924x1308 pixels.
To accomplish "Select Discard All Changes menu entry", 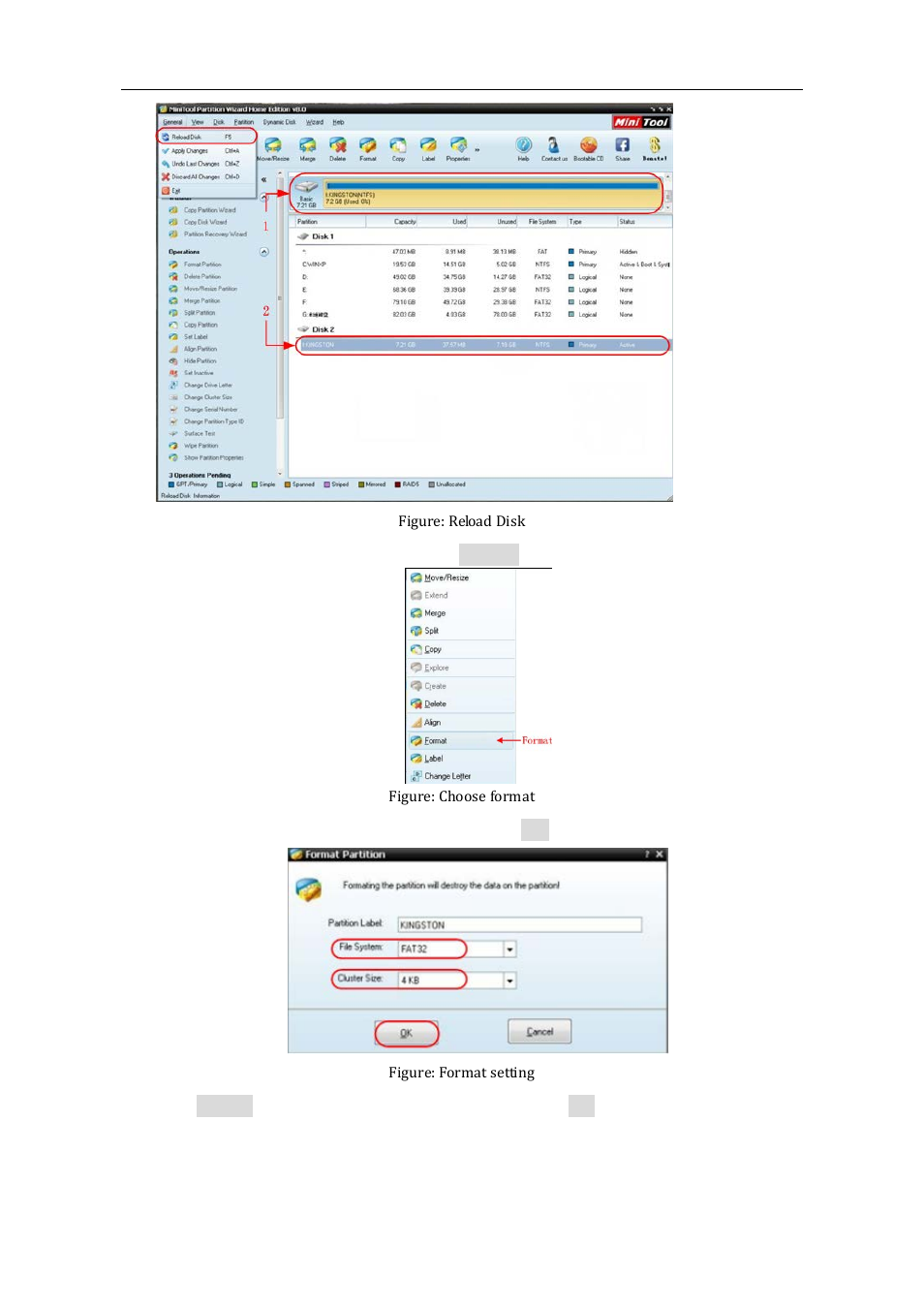I will pos(207,177).
